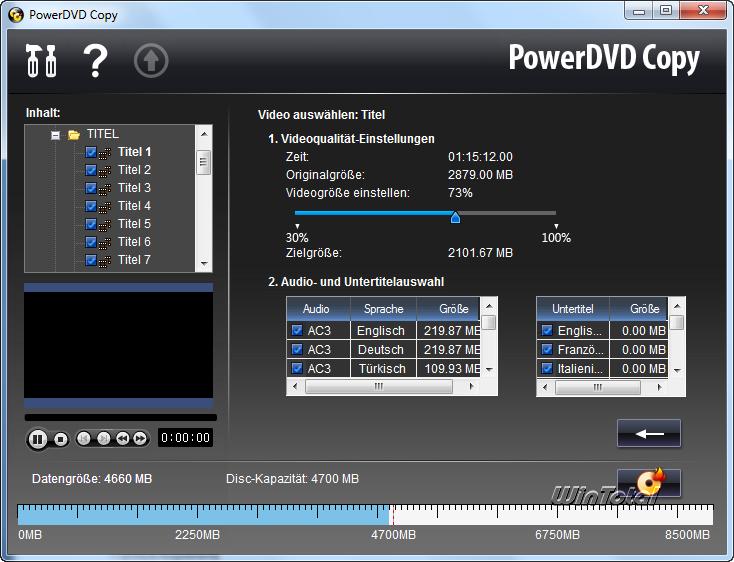This screenshot has width=734, height=562.
Task: Click the TITEL folder icon
Action: coord(74,135)
